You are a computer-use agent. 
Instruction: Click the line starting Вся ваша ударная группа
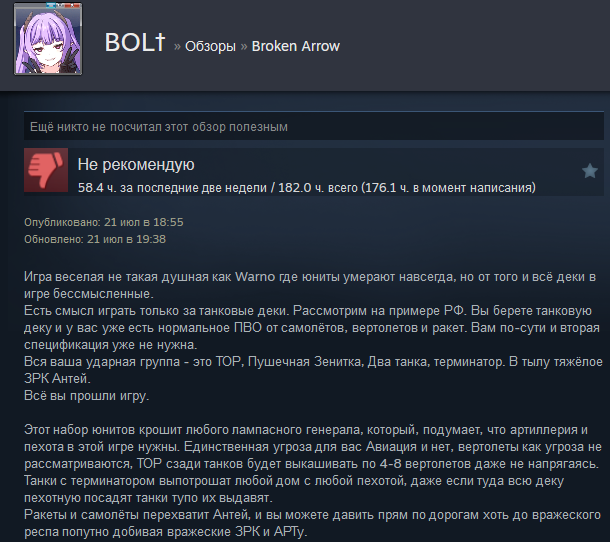tap(313, 361)
